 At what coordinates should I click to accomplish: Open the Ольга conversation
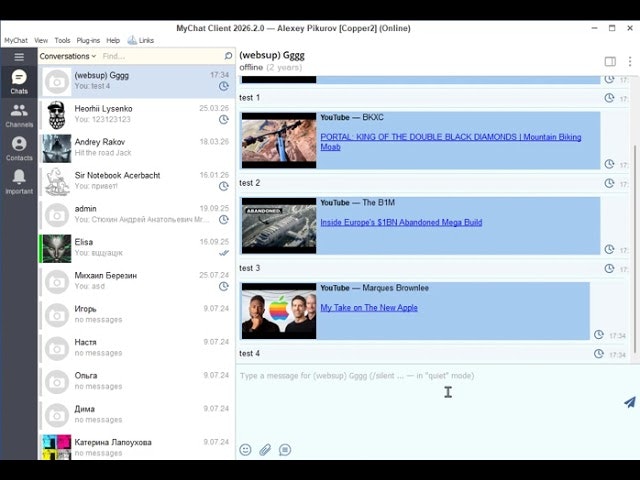[137, 382]
